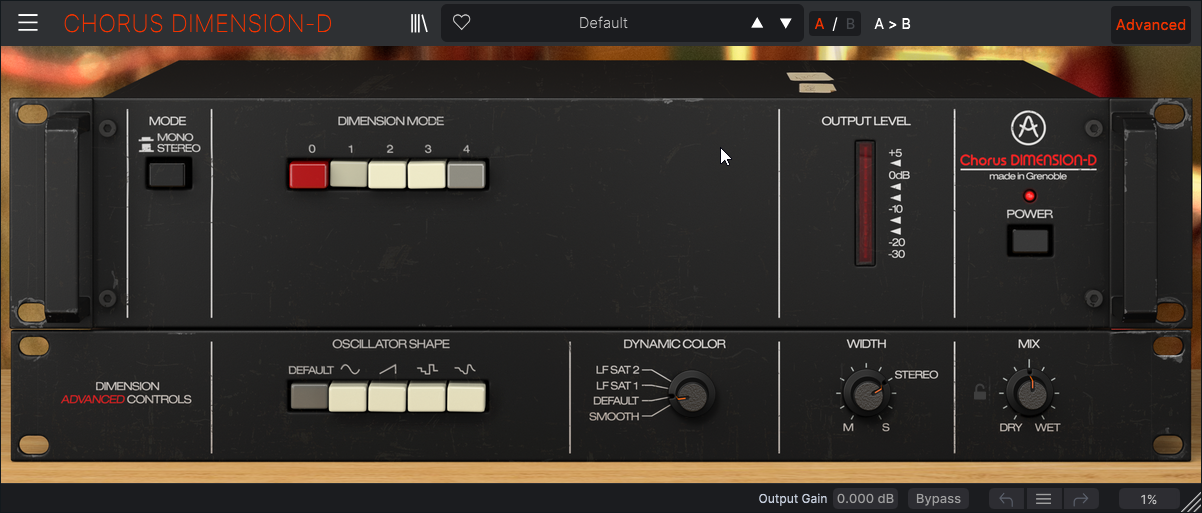This screenshot has height=513, width=1202.
Task: Select previous preset with up arrow
Action: [x=757, y=23]
